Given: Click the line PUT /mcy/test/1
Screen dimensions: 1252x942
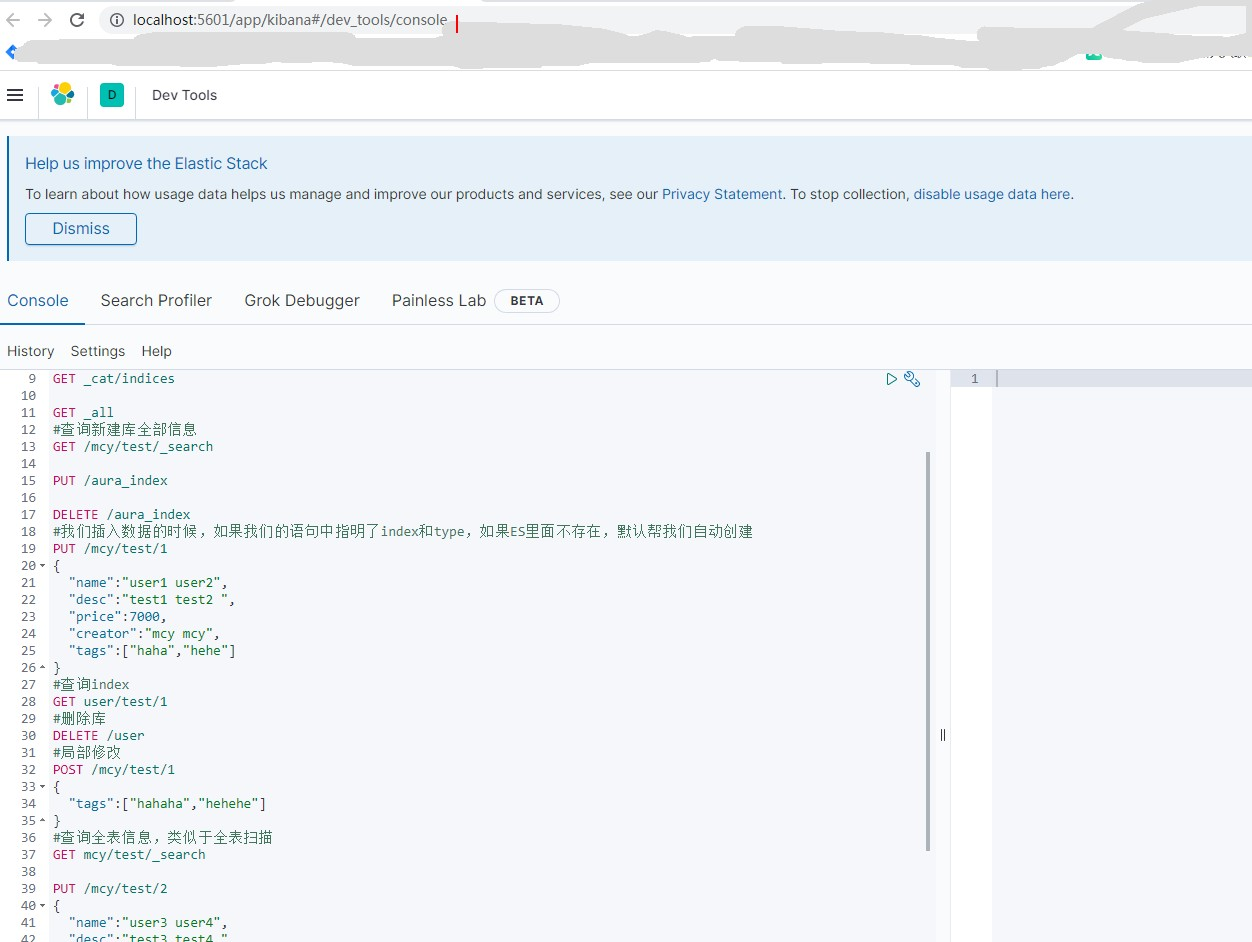Looking at the screenshot, I should [110, 549].
